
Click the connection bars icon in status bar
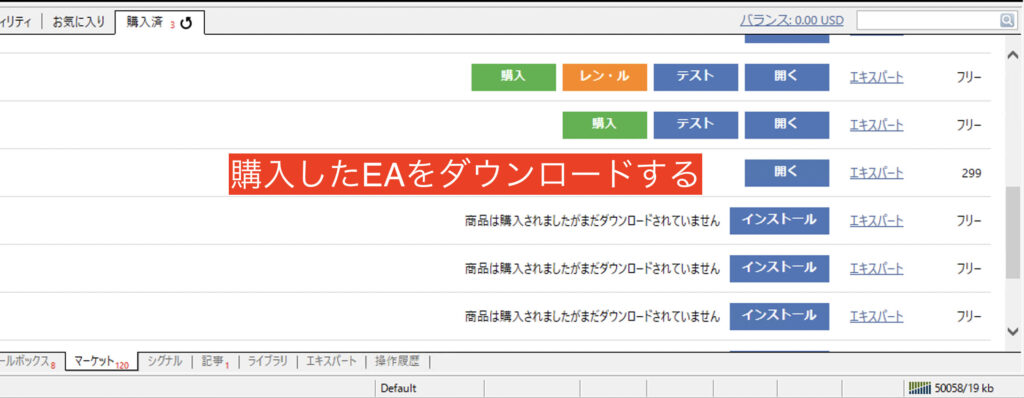(x=920, y=388)
